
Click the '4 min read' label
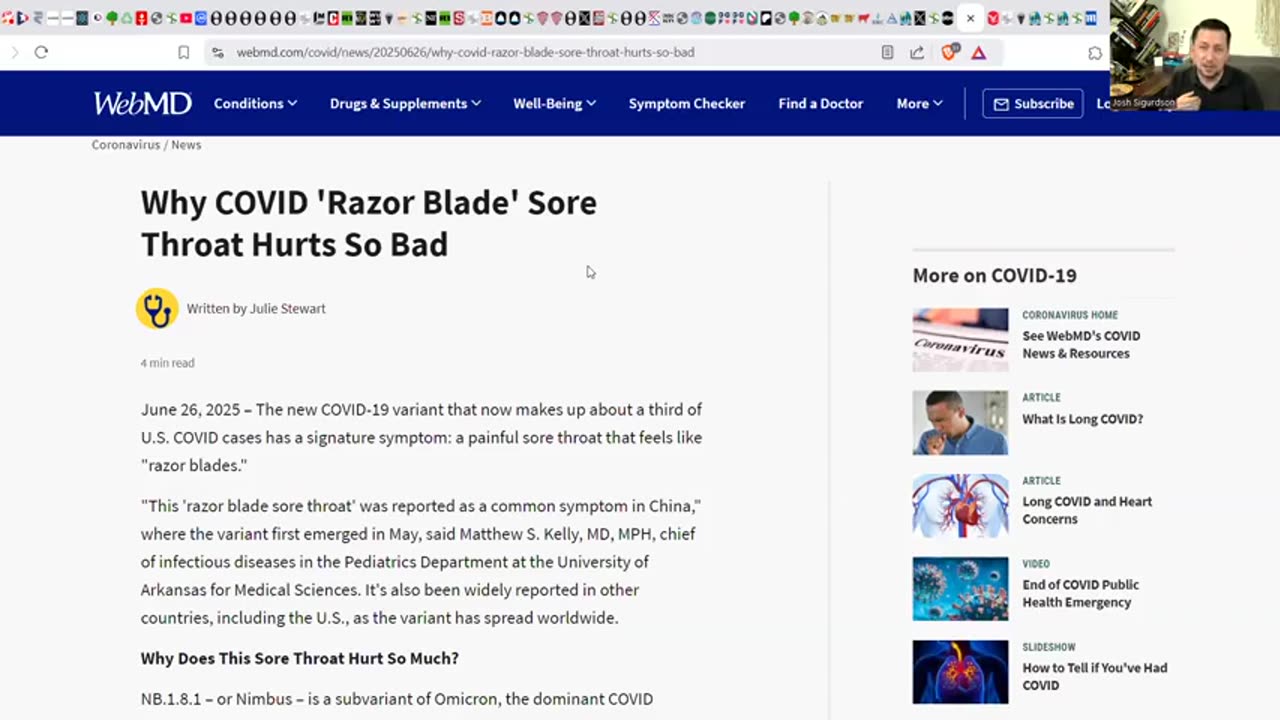point(167,363)
